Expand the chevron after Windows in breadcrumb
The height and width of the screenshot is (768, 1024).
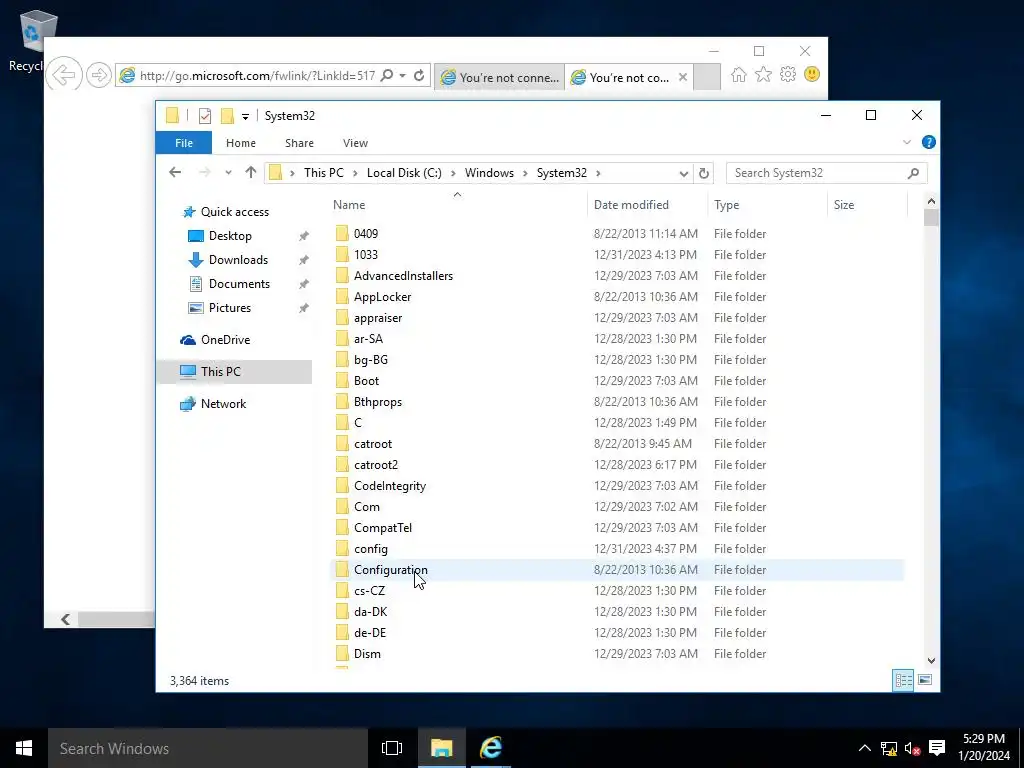click(525, 173)
